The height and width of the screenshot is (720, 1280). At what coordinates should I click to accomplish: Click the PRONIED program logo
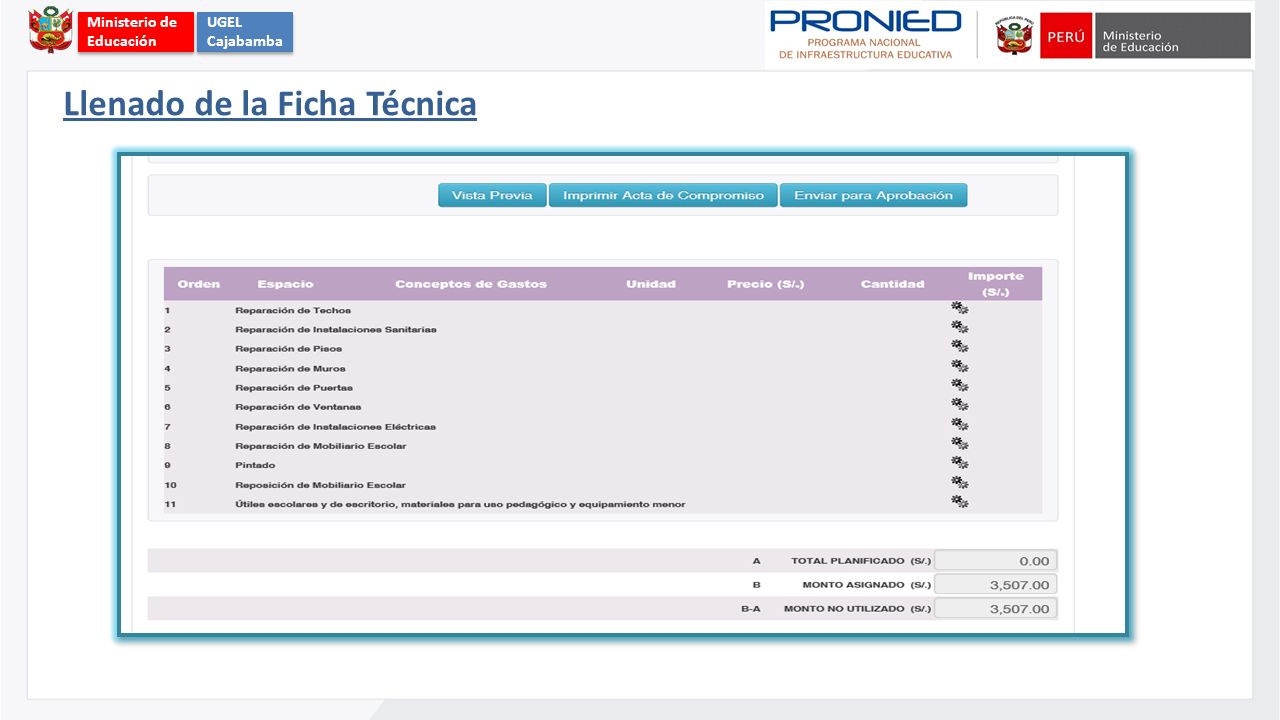(x=866, y=35)
